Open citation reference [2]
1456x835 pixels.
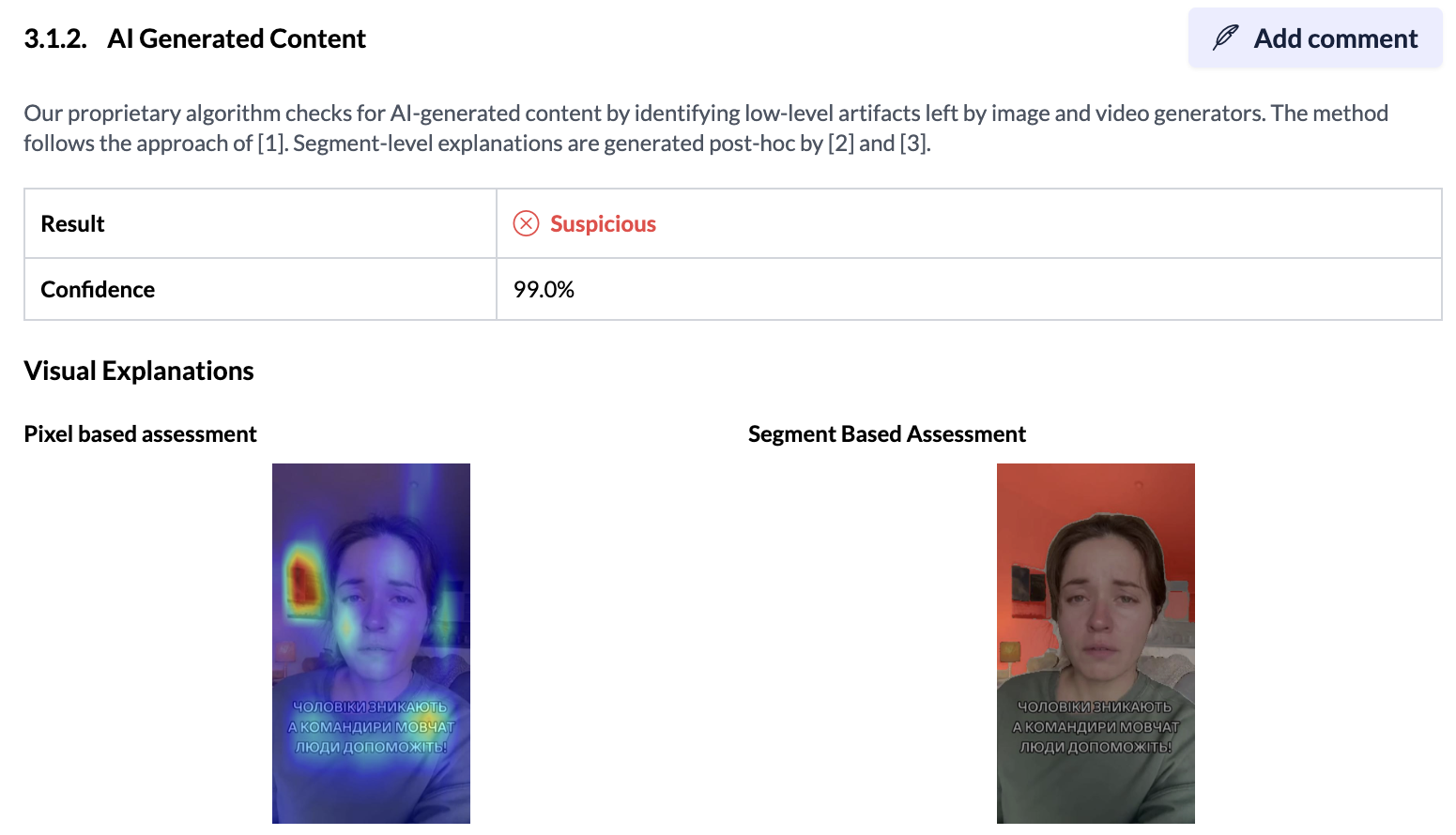[840, 144]
